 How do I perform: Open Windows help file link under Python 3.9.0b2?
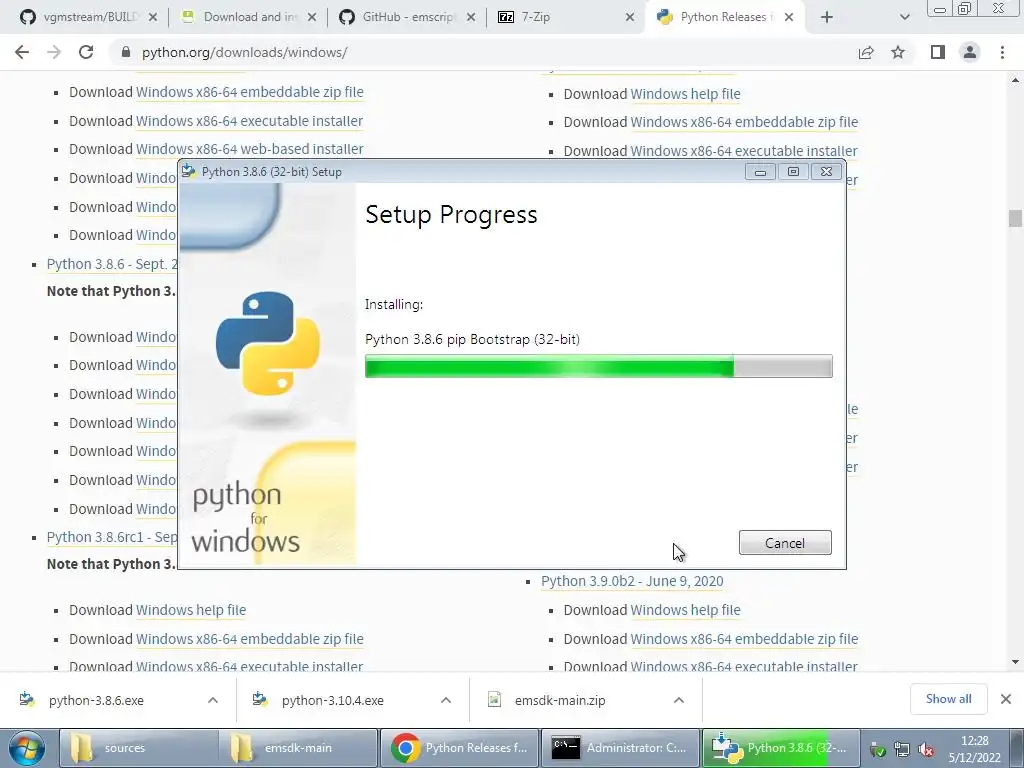click(685, 610)
